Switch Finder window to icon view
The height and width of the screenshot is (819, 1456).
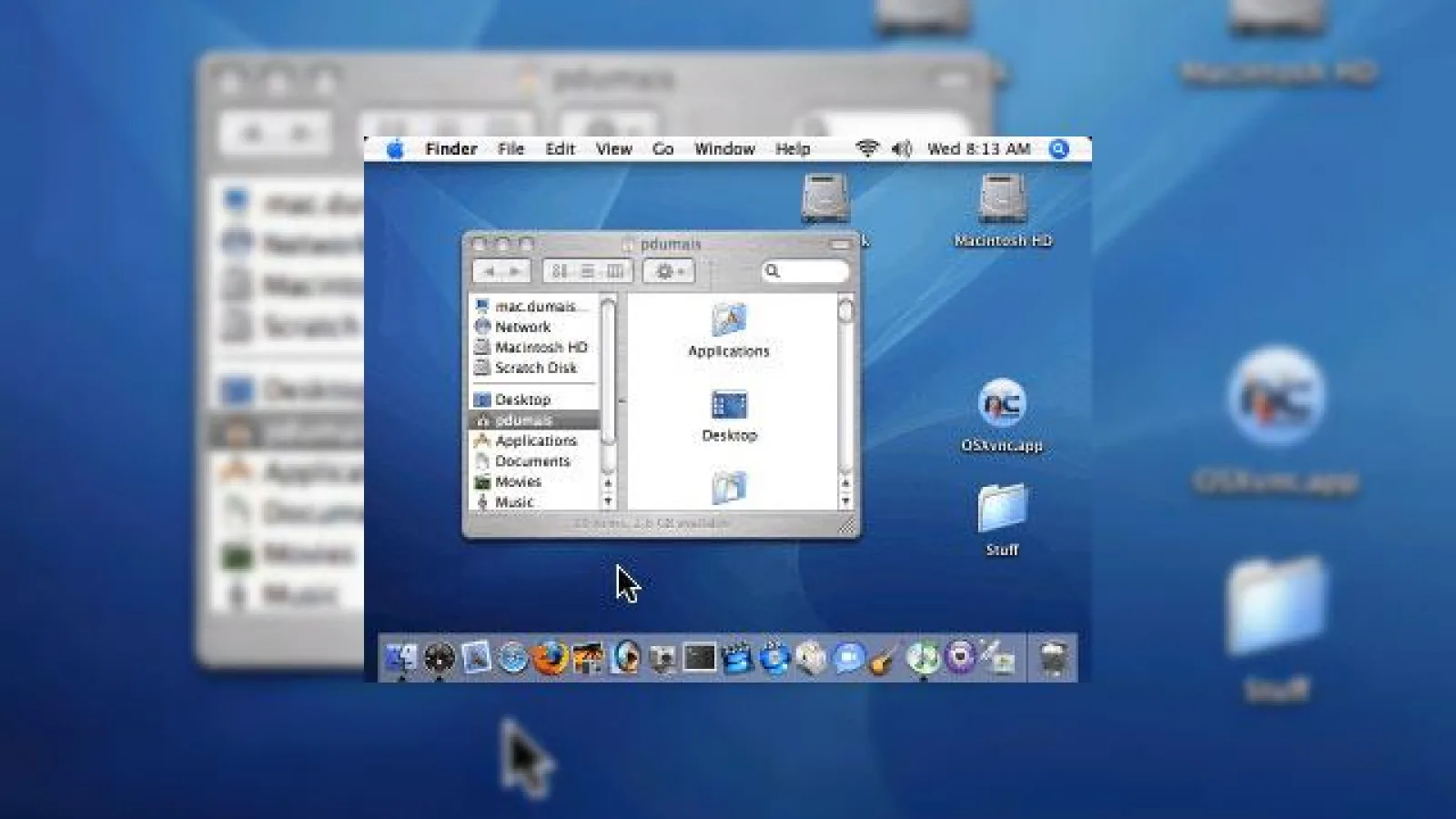click(x=559, y=271)
